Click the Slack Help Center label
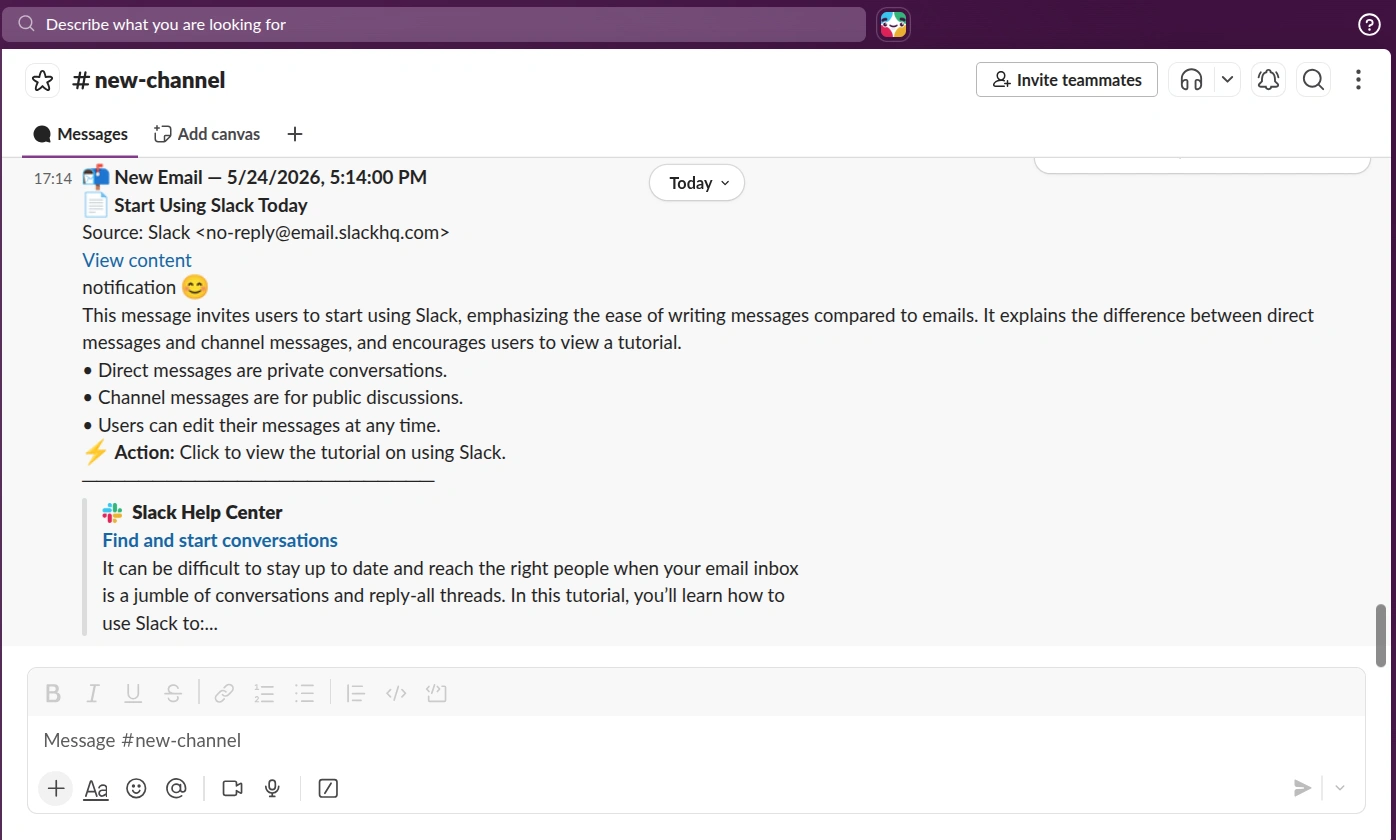Viewport: 1396px width, 840px height. 207,512
